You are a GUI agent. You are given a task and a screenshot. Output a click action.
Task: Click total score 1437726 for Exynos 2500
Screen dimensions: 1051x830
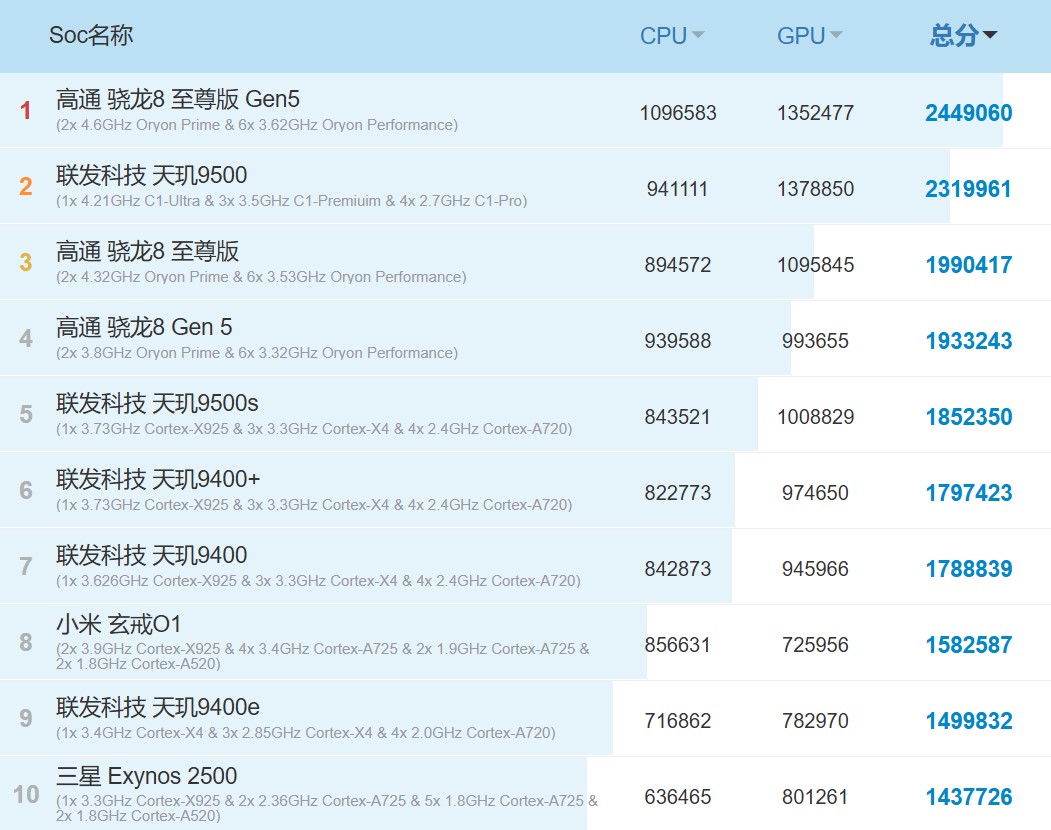click(968, 797)
